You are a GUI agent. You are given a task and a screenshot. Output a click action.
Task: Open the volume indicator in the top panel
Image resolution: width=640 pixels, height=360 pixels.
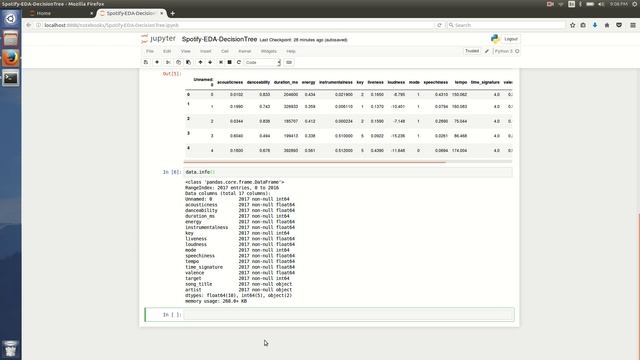601,4
